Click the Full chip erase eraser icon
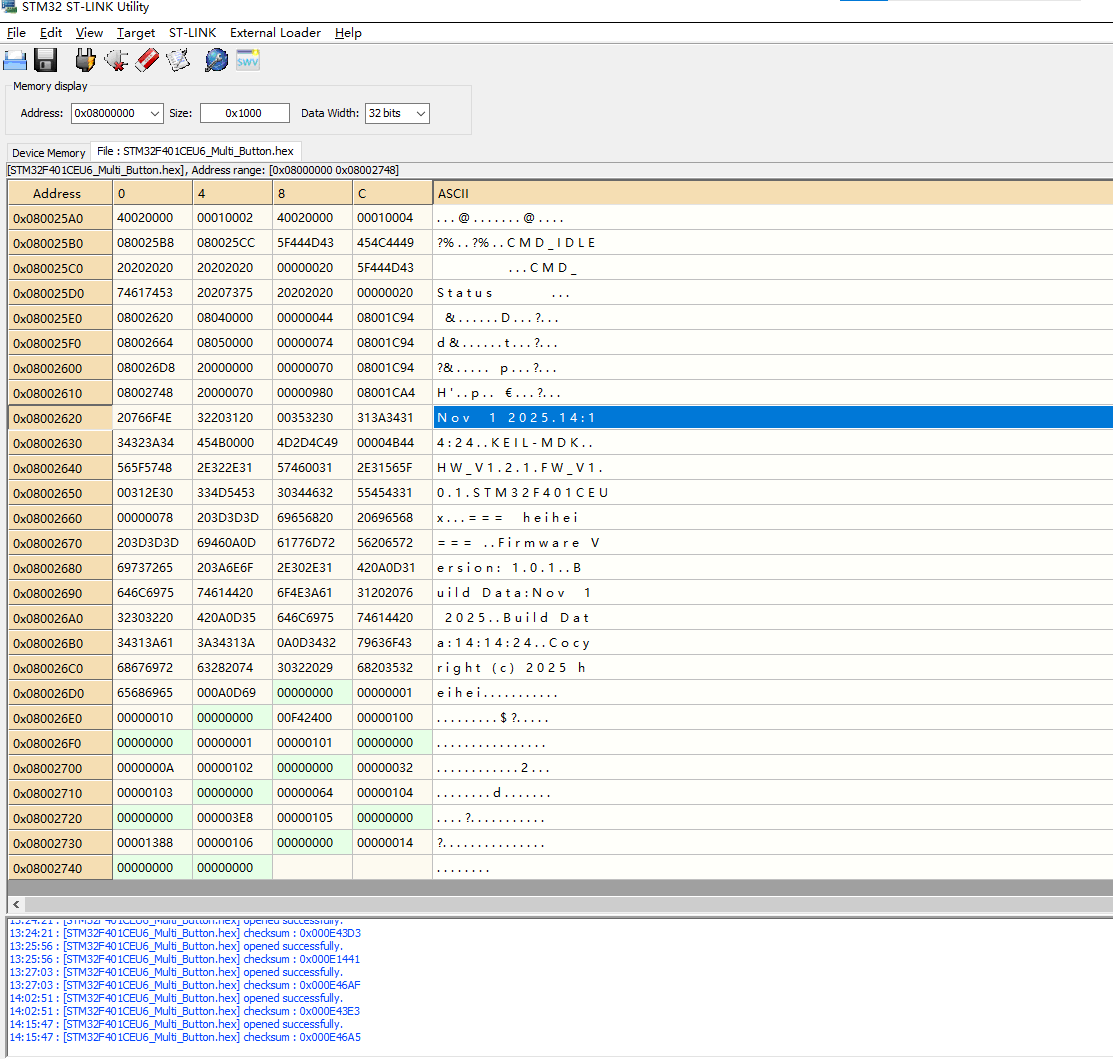This screenshot has width=1113, height=1059. 147,60
